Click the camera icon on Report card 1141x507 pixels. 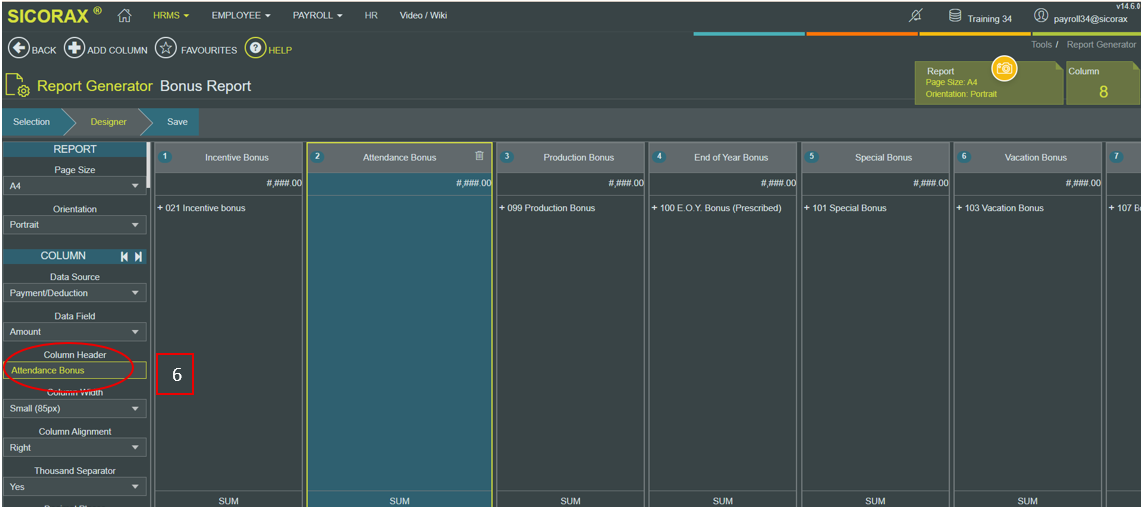(x=1004, y=68)
